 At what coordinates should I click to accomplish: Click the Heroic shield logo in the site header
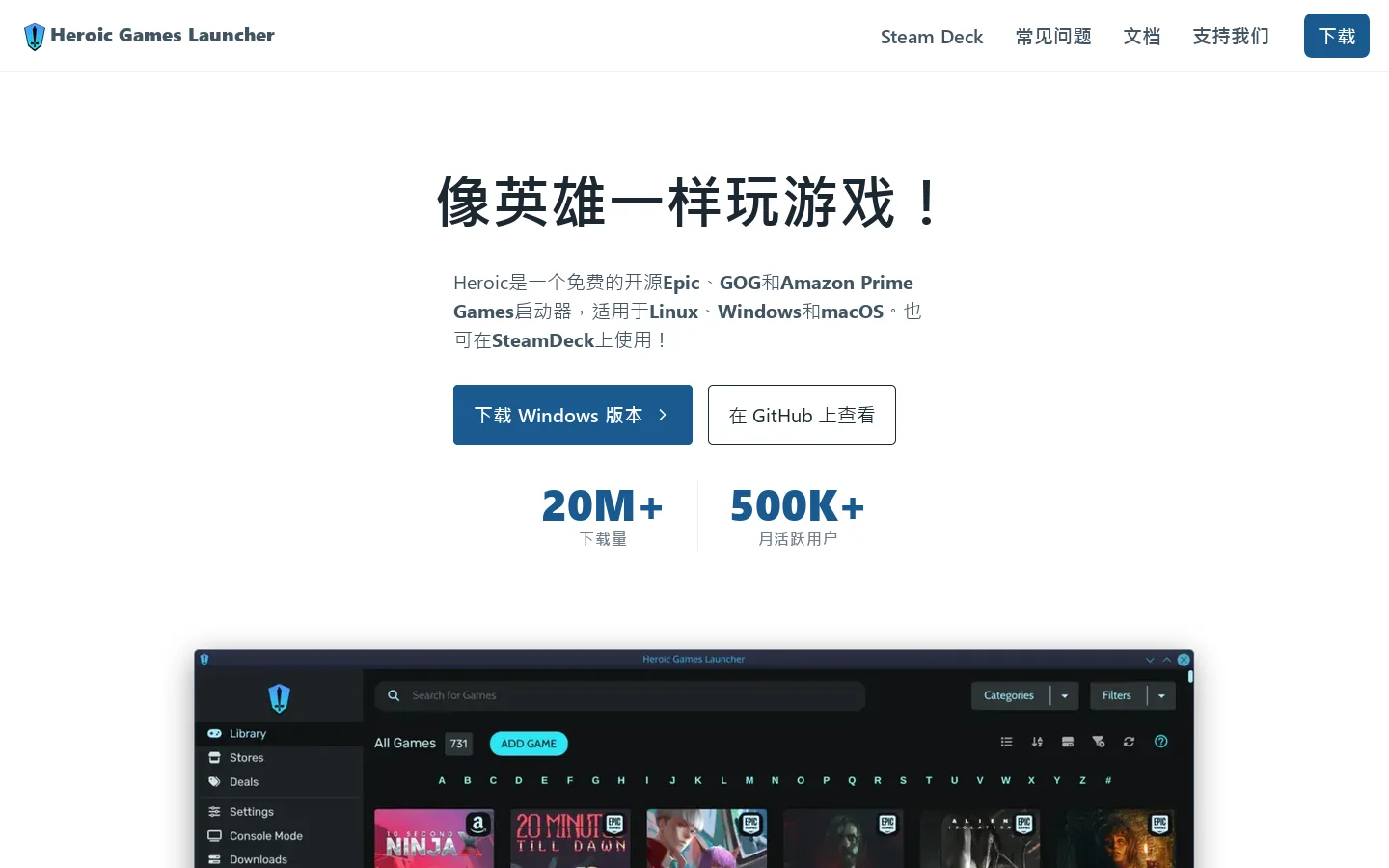tap(35, 37)
